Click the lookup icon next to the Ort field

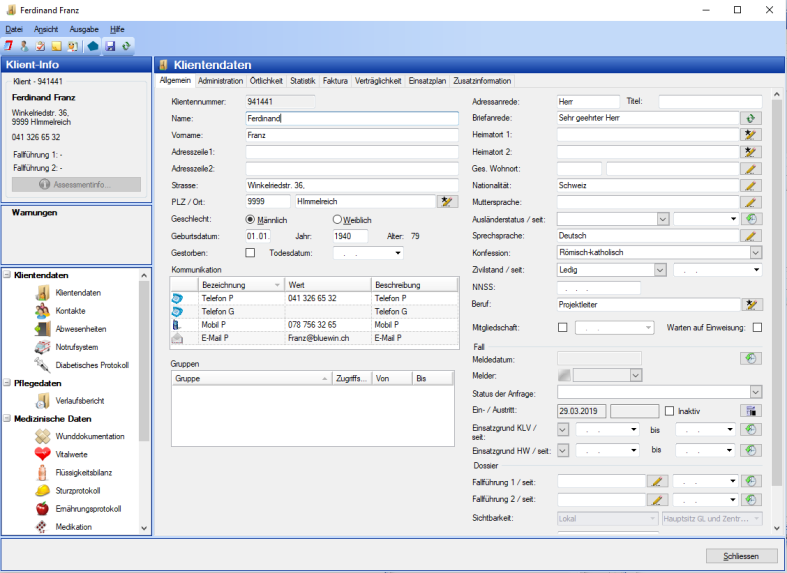[447, 202]
